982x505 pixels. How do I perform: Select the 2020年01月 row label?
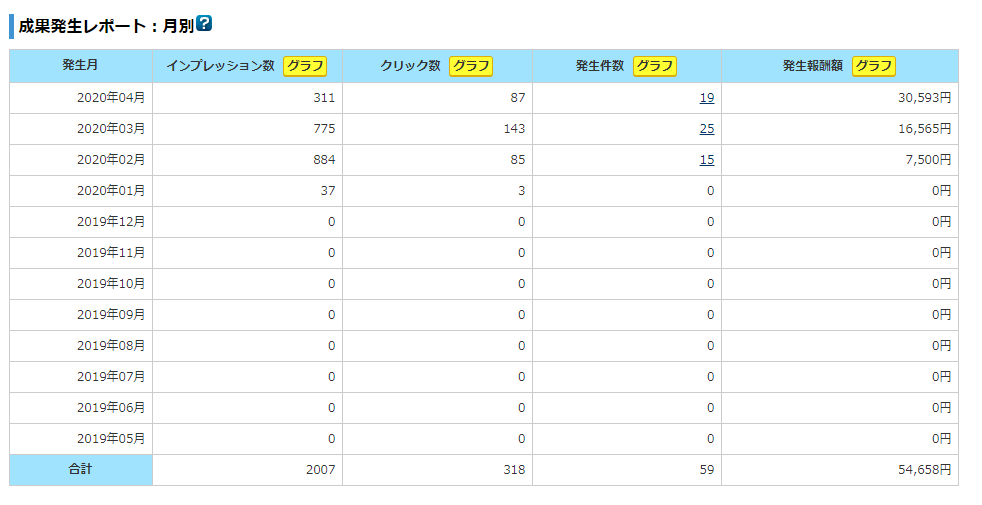[x=111, y=190]
